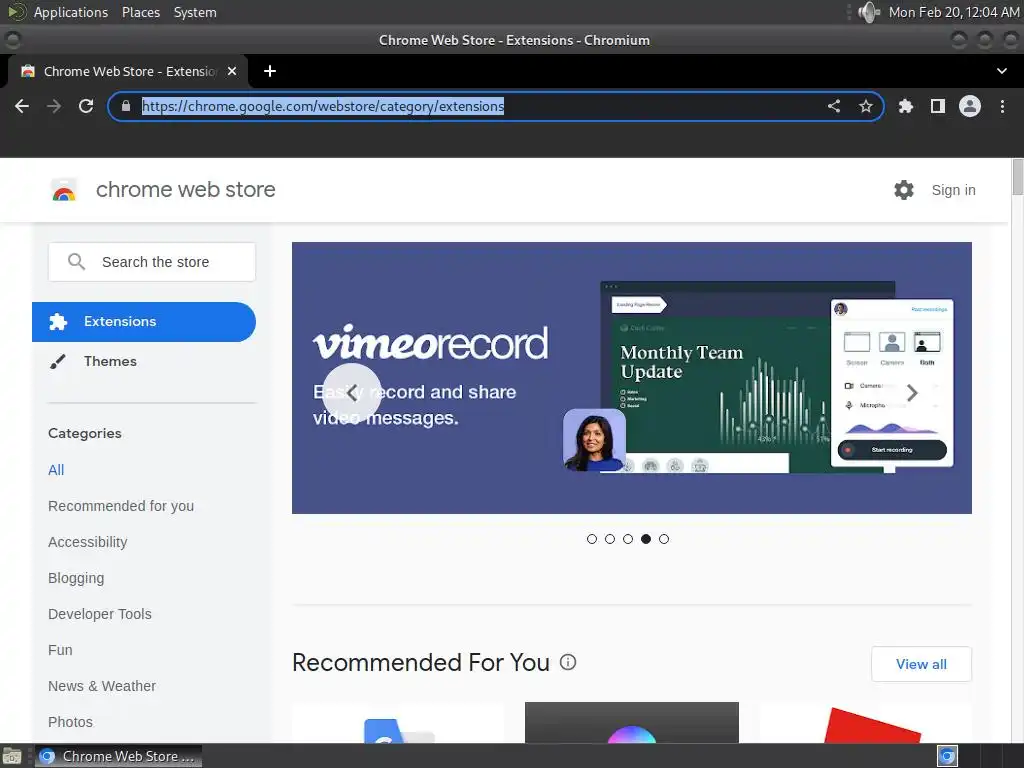Show the previous carousel slide

coord(352,393)
